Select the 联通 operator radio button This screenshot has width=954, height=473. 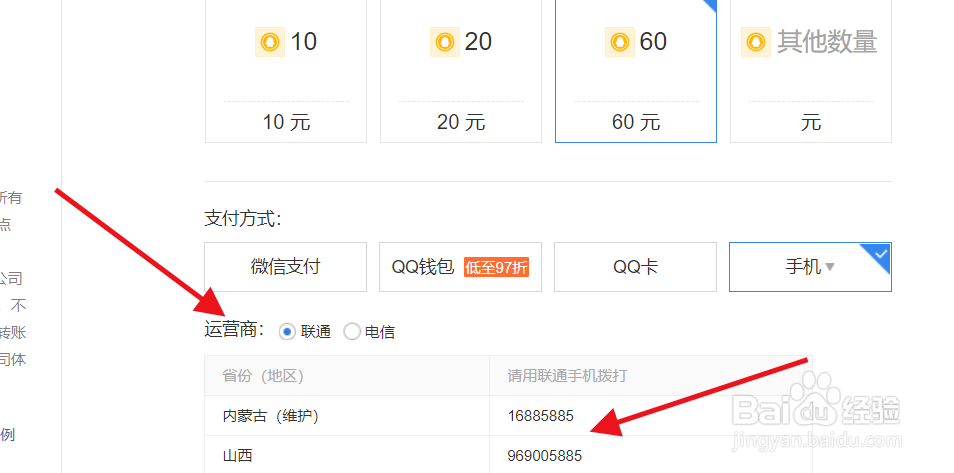(x=287, y=332)
